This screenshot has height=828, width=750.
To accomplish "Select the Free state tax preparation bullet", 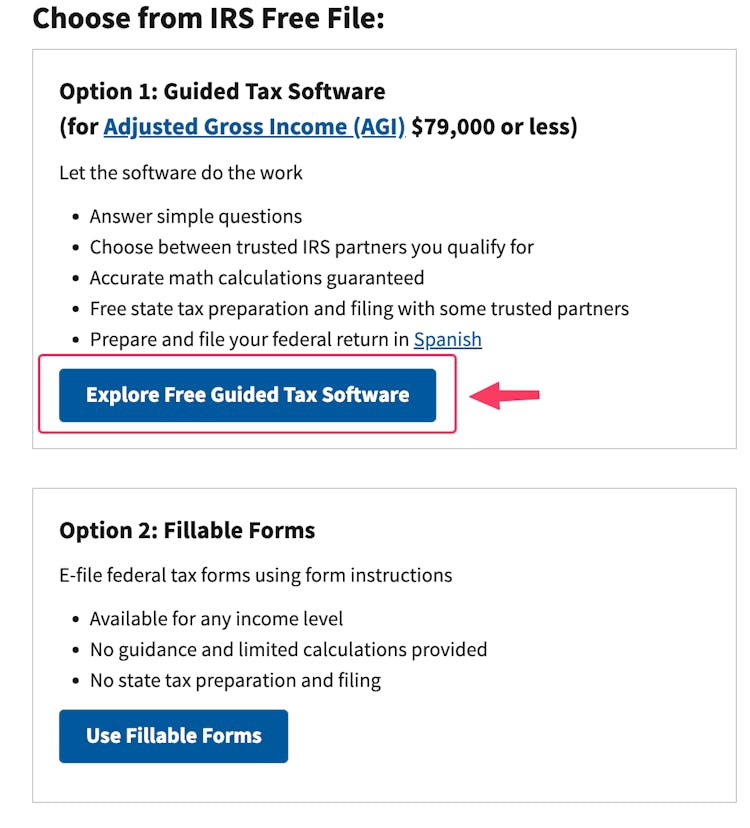I will click(359, 308).
